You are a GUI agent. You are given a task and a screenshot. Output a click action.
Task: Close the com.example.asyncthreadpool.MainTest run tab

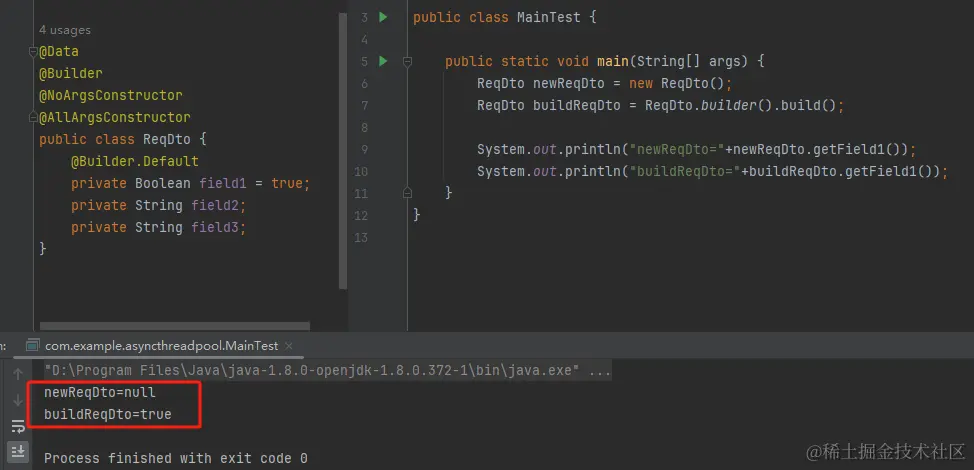click(288, 346)
